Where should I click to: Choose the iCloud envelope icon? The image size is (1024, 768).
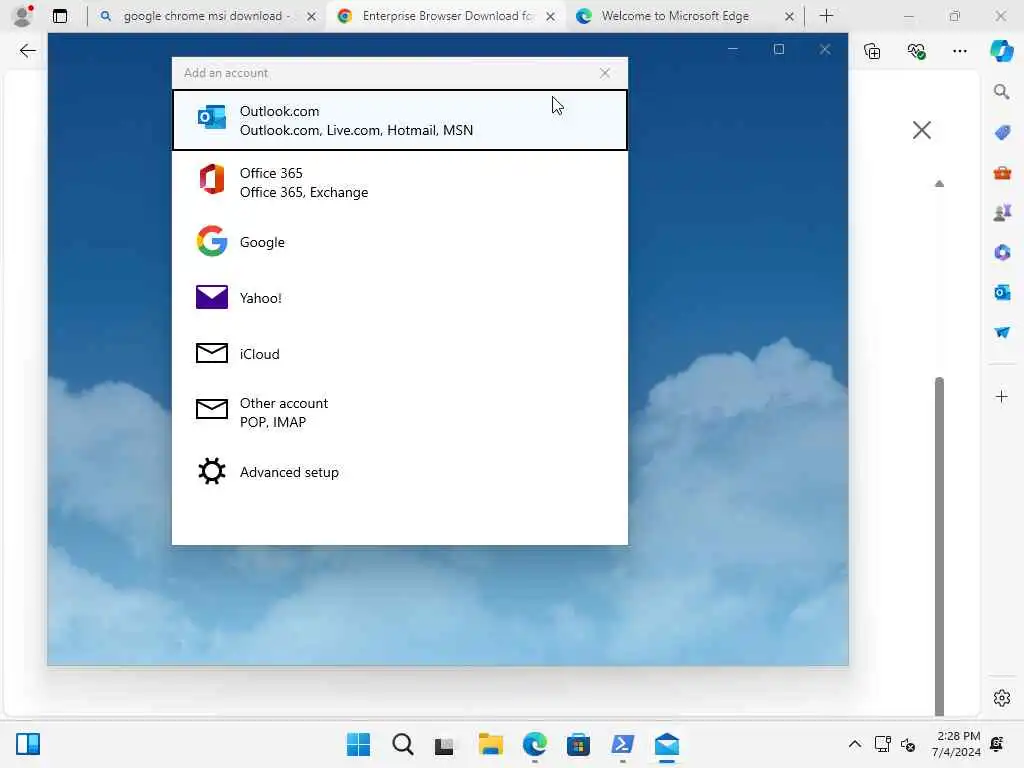point(212,353)
